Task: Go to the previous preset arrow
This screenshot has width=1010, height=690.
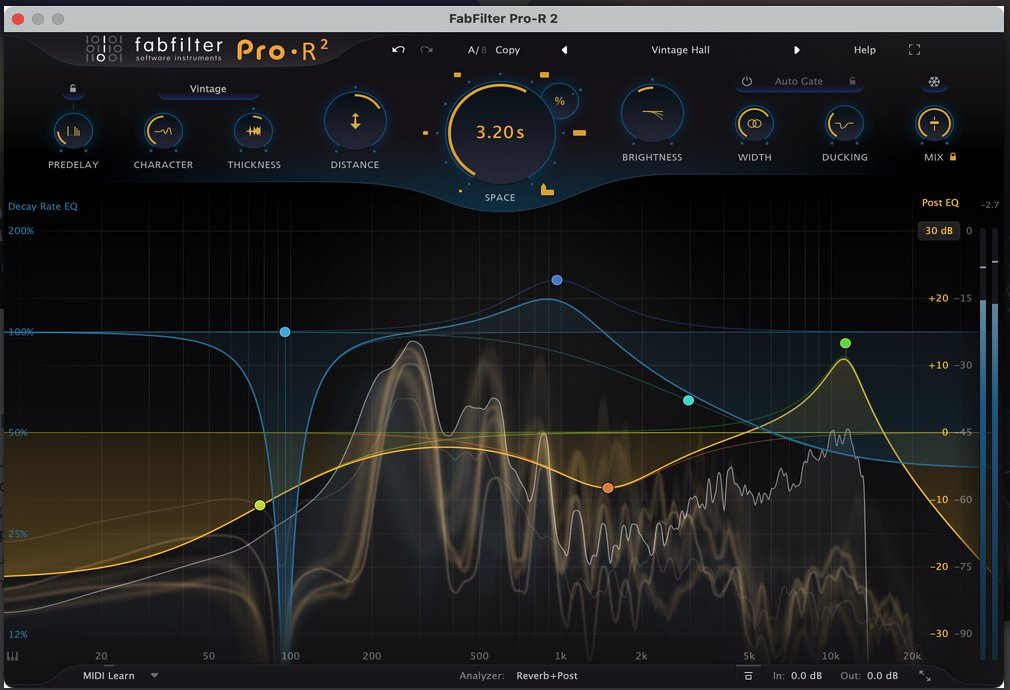Action: (564, 50)
